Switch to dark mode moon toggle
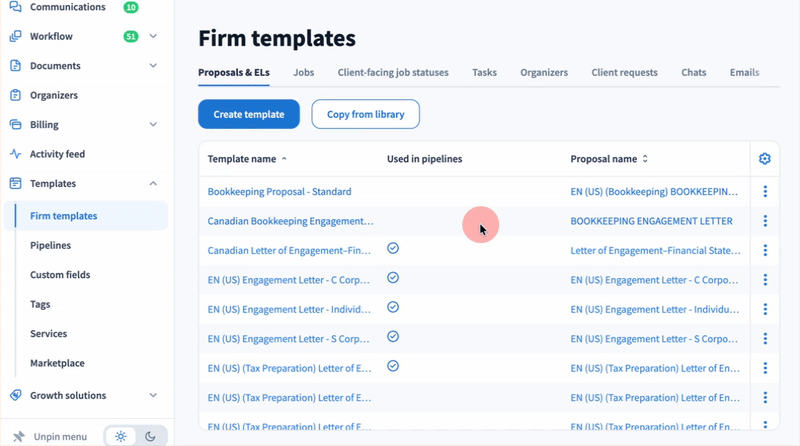The image size is (800, 446). (x=150, y=437)
